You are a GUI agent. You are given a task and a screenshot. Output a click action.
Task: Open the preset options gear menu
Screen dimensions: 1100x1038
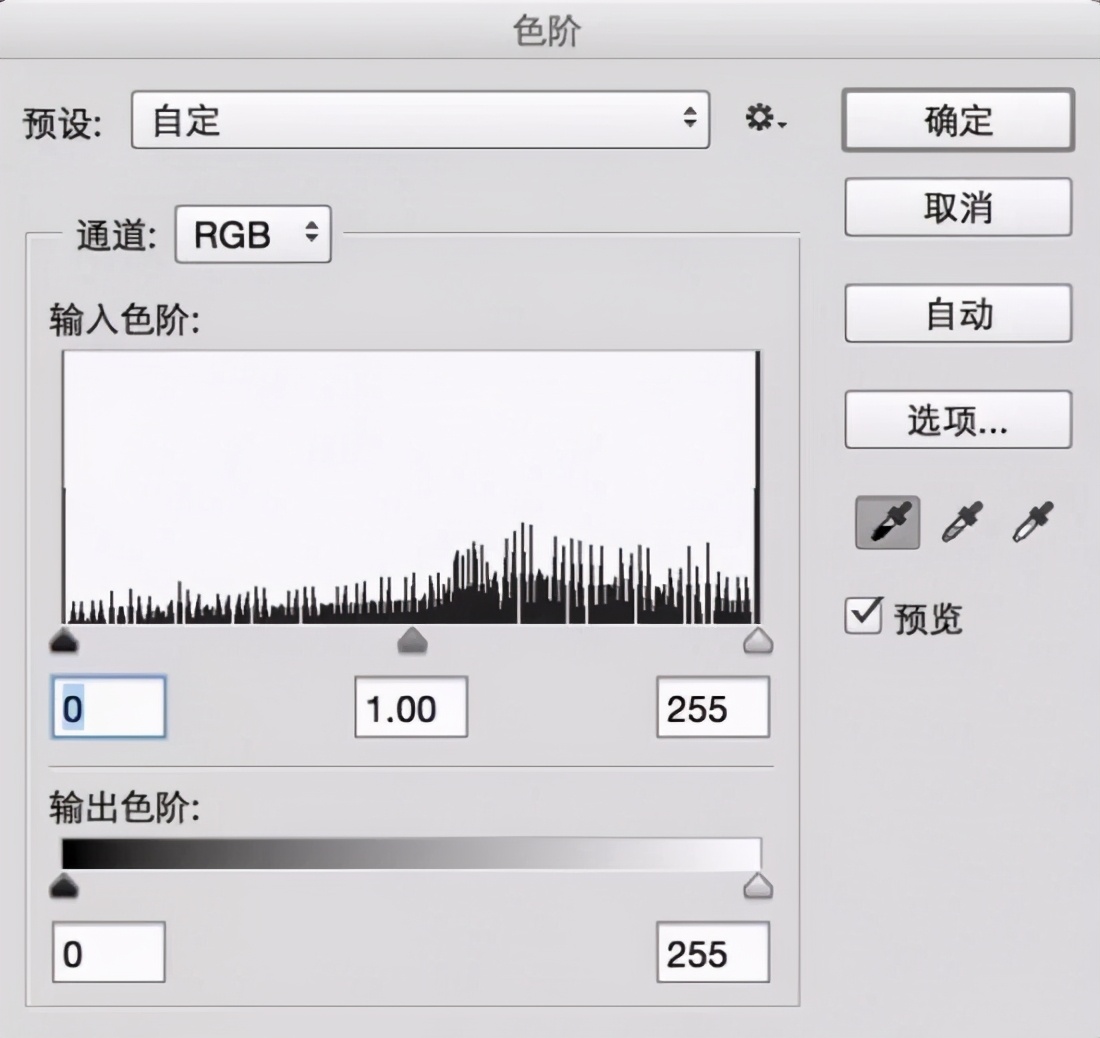coord(765,119)
